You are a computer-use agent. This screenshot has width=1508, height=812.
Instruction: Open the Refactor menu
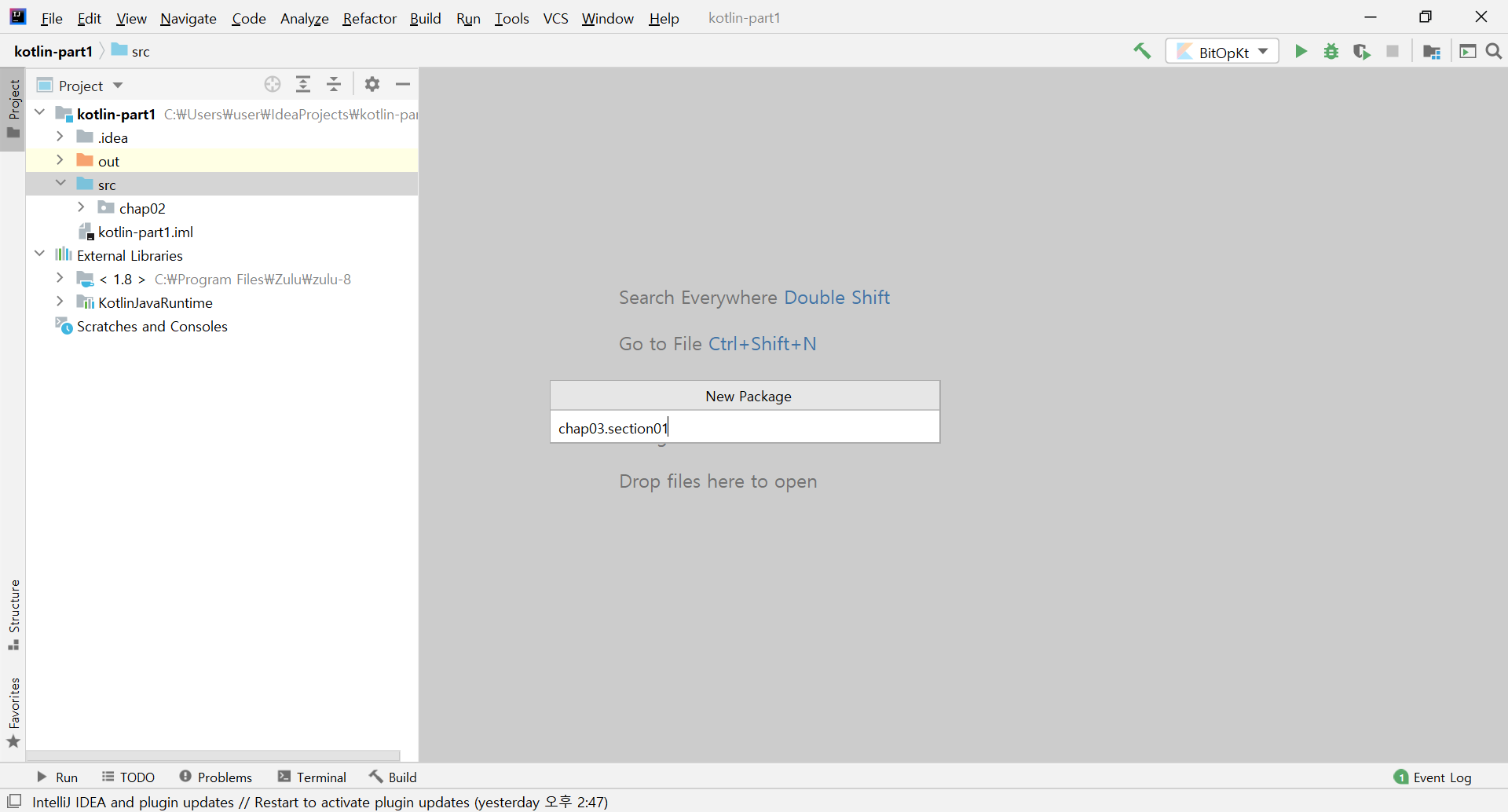pos(369,18)
